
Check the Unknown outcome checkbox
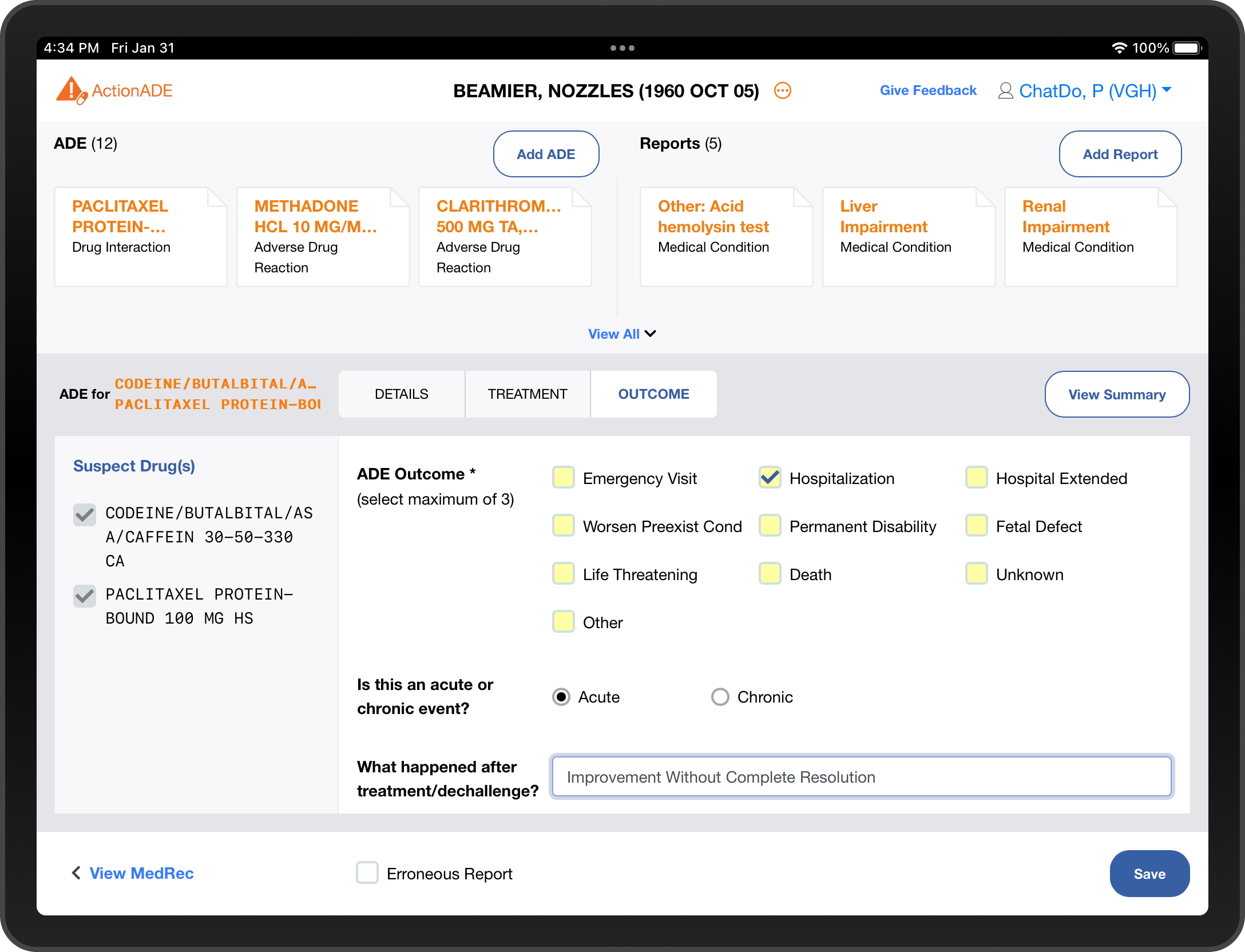(x=977, y=573)
